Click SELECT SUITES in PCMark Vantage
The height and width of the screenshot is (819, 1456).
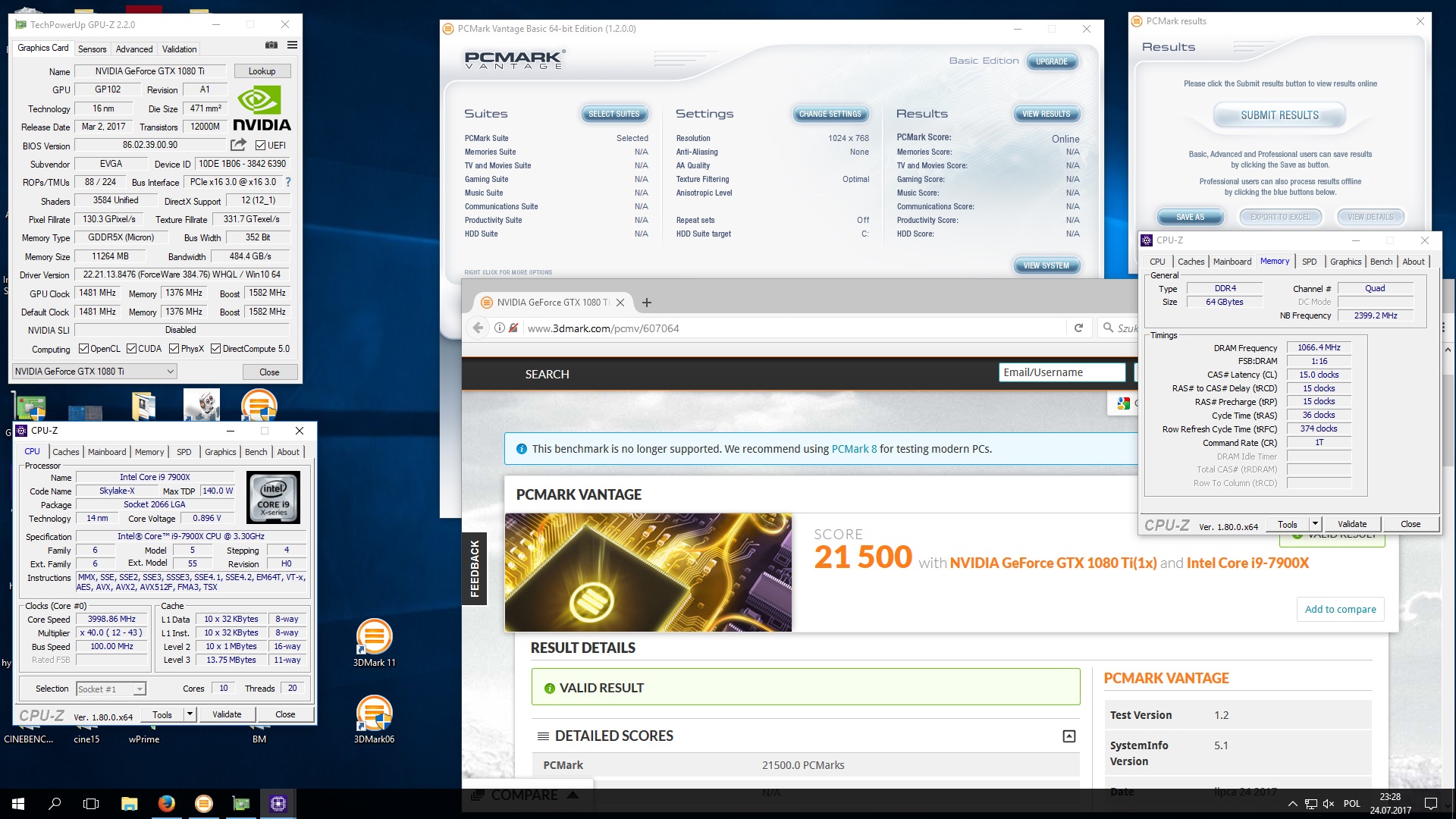click(614, 114)
